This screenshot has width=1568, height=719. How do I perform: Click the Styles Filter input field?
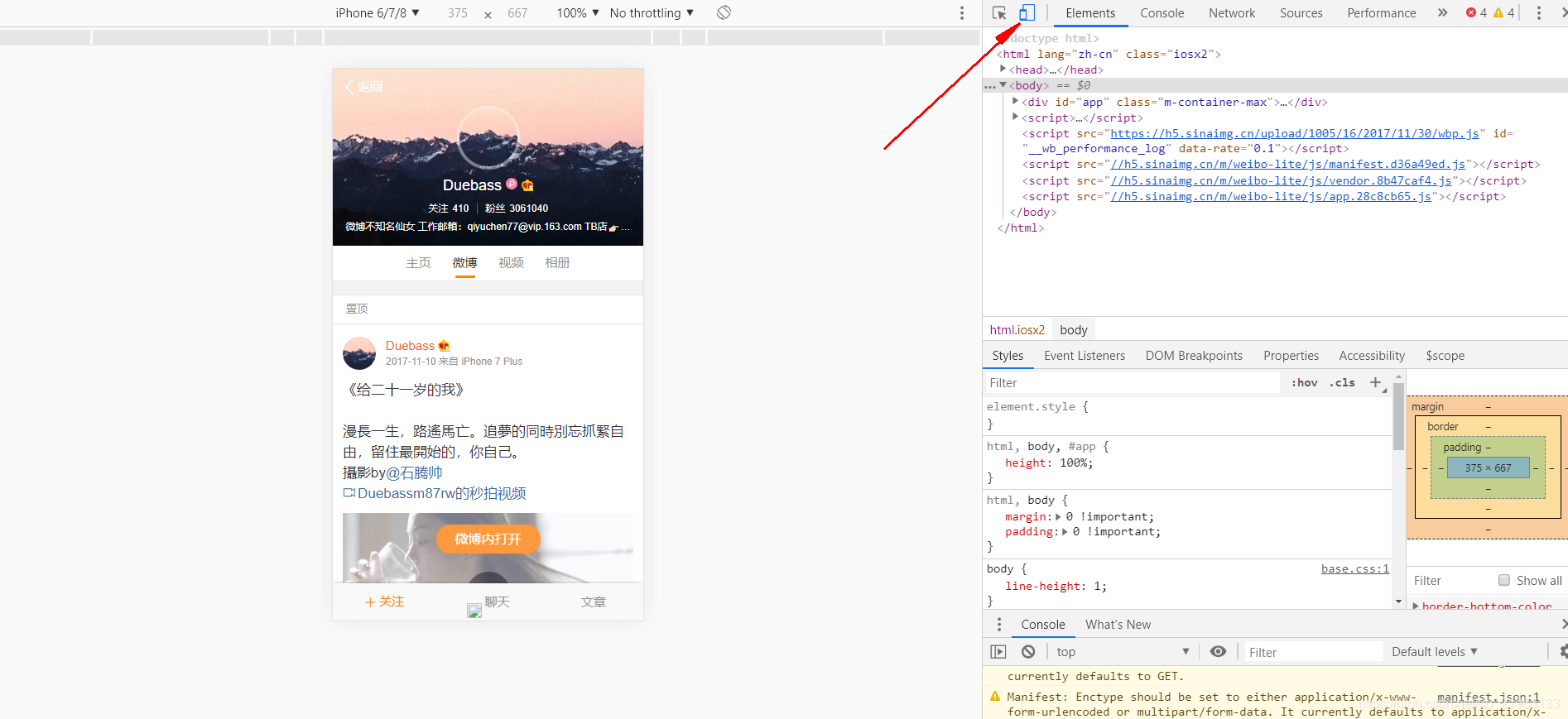point(1132,382)
